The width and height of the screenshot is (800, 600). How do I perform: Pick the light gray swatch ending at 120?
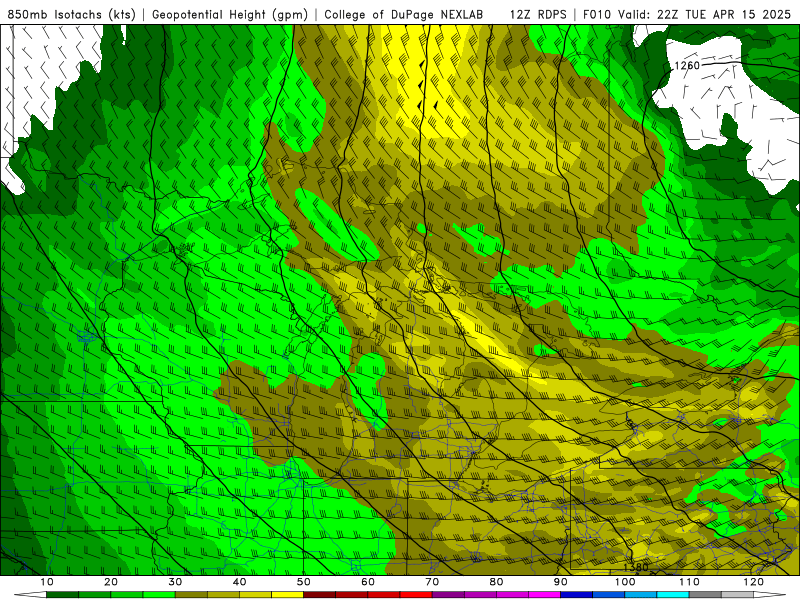(x=737, y=594)
